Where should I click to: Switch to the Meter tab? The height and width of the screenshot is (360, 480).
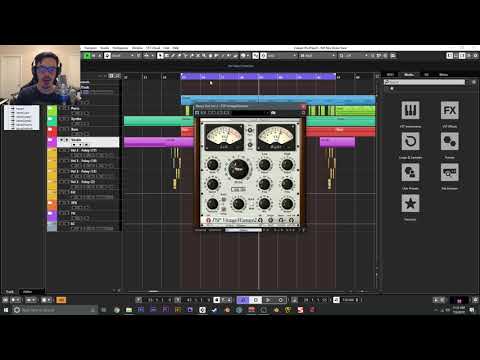coord(444,75)
